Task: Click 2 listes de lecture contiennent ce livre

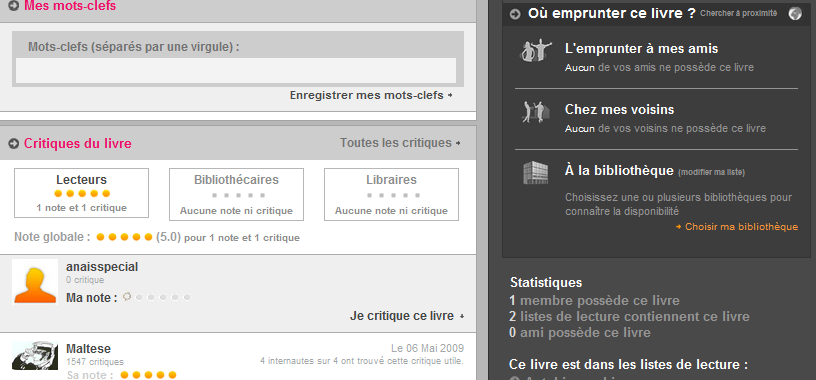Action: pyautogui.click(x=630, y=316)
